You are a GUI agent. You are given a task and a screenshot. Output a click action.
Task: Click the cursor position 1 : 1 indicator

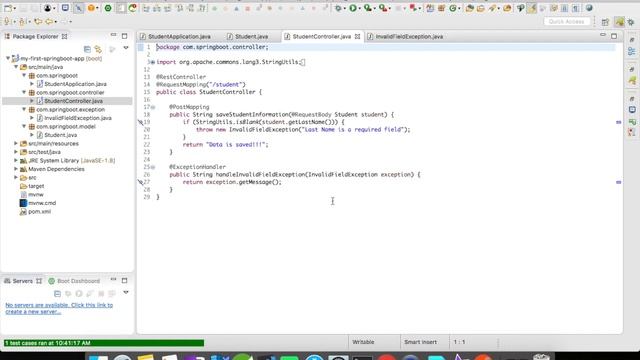pos(459,342)
